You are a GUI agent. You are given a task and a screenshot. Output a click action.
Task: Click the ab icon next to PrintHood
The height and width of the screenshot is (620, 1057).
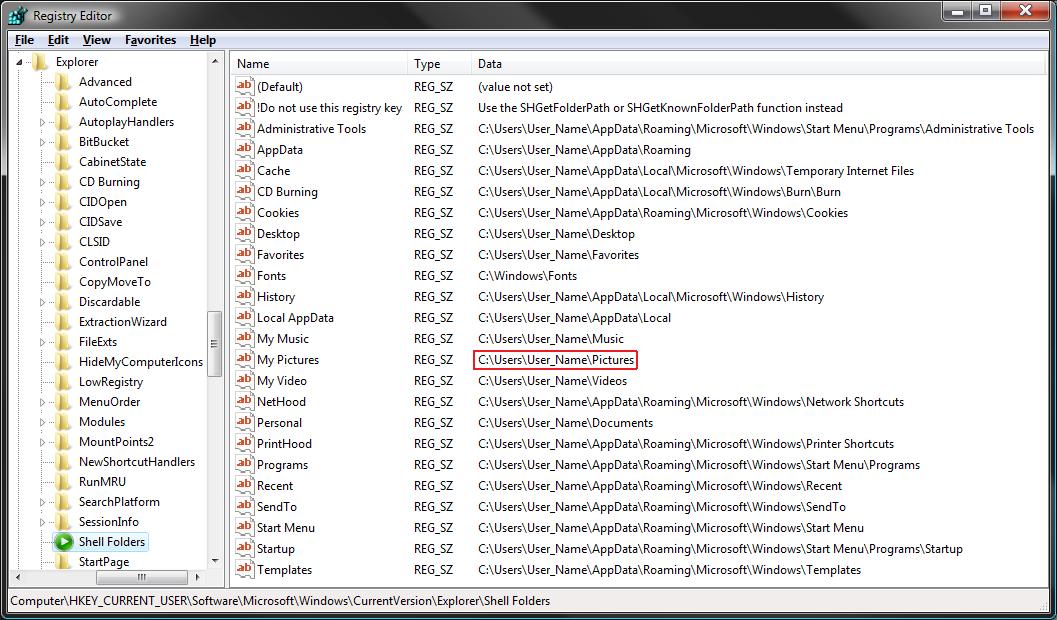pos(244,443)
